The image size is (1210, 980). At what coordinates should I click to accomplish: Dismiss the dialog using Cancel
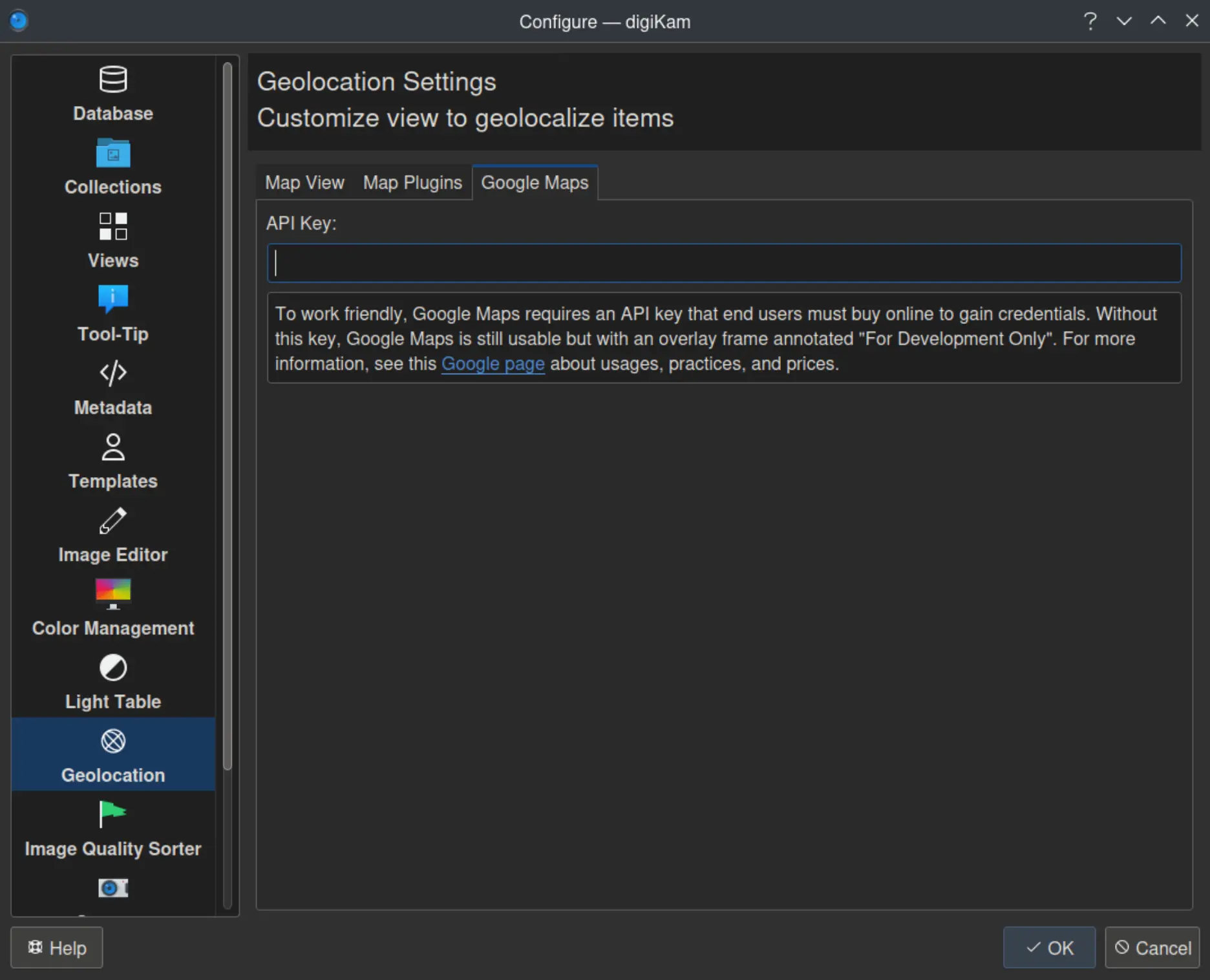(x=1153, y=948)
